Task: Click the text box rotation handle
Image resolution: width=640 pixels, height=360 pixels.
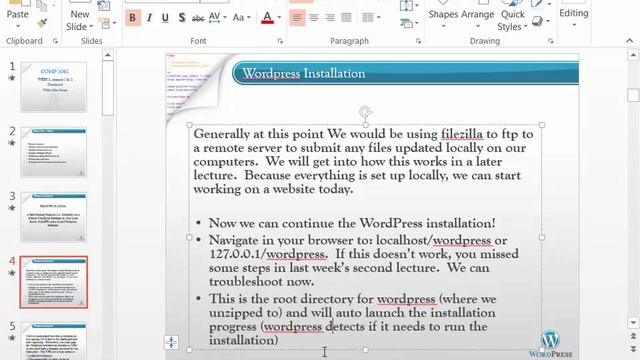Action: click(x=365, y=112)
